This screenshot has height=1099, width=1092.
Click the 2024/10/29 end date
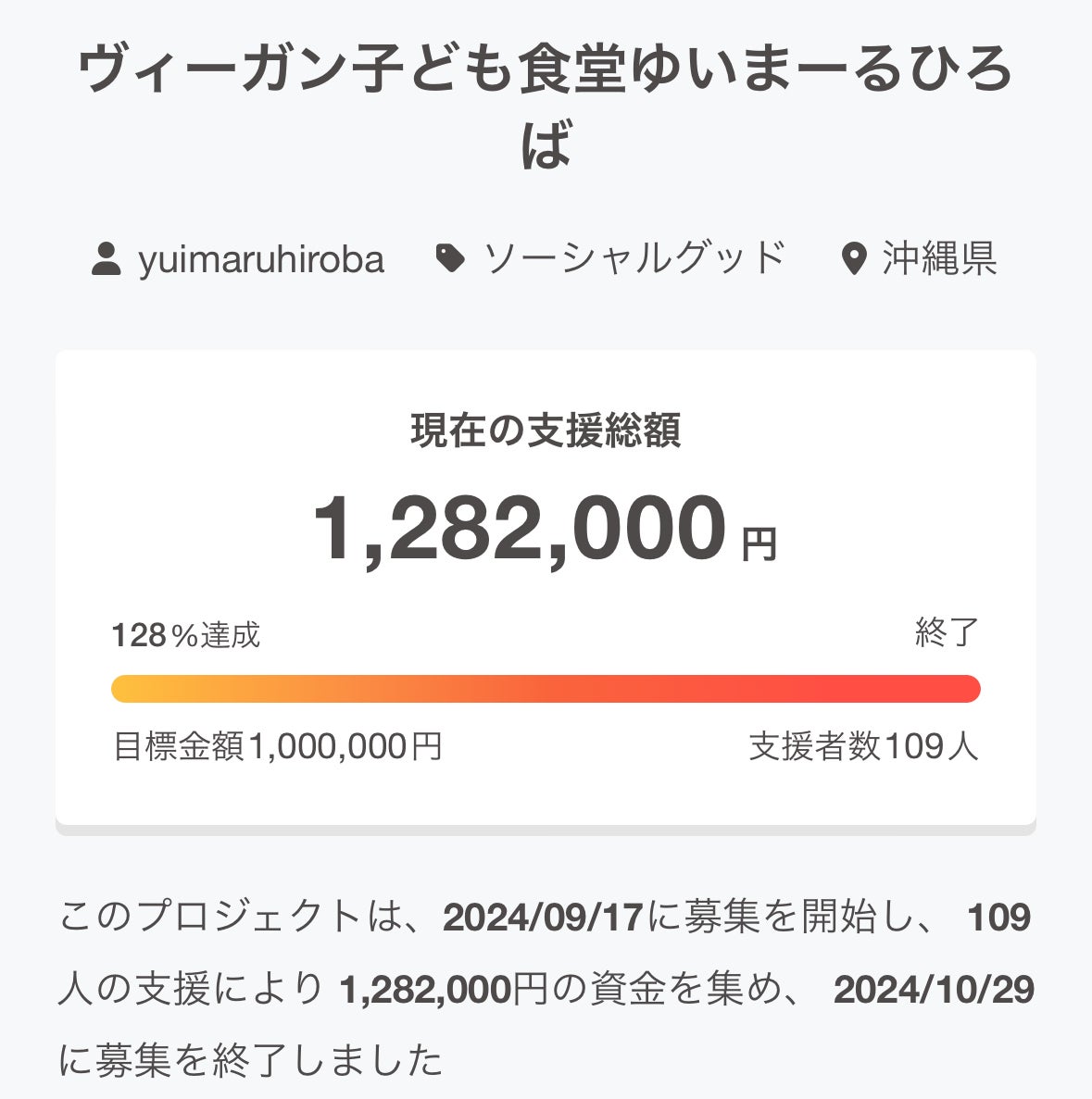tap(934, 990)
